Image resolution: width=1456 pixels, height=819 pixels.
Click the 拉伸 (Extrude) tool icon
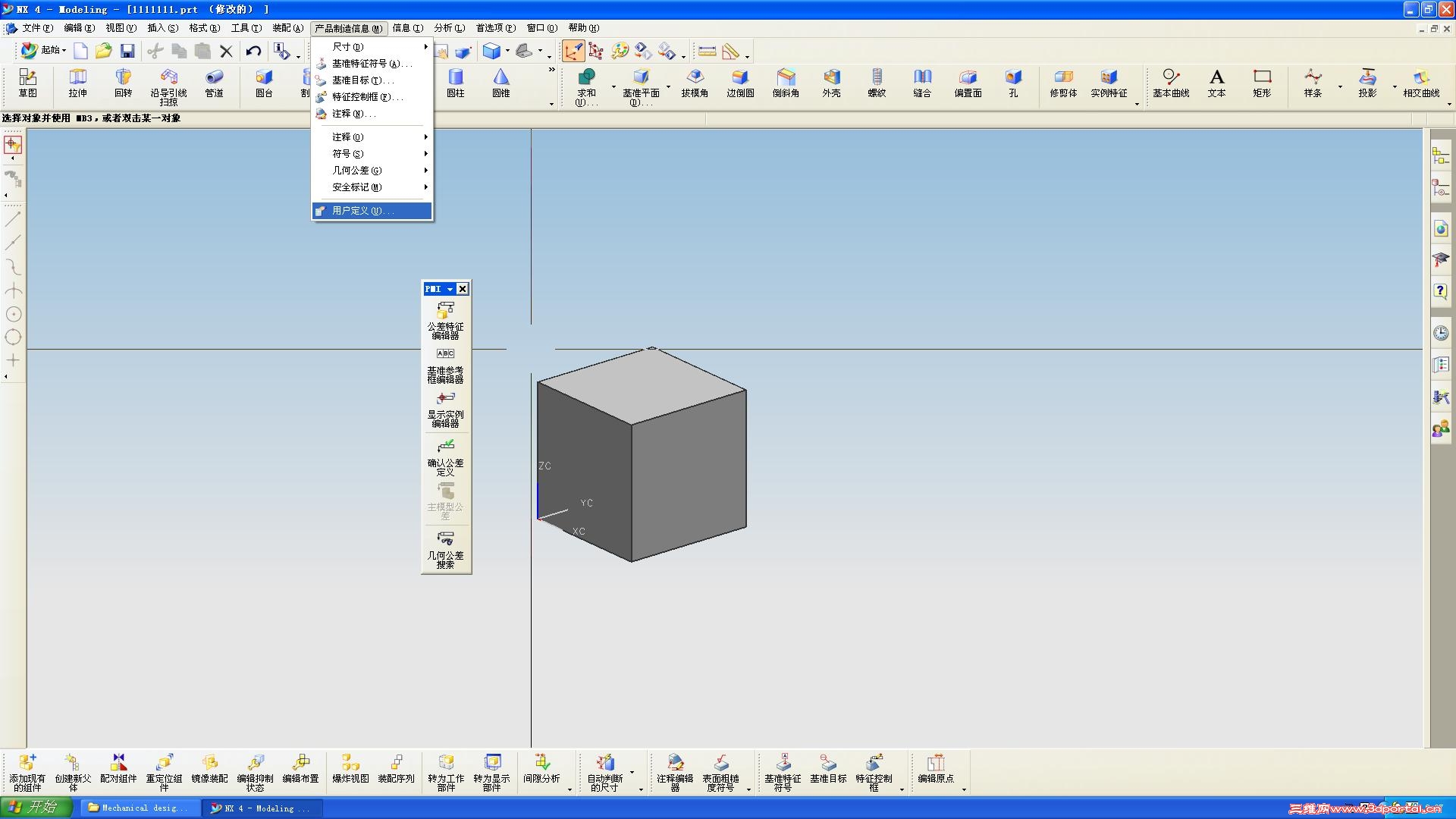tap(77, 78)
